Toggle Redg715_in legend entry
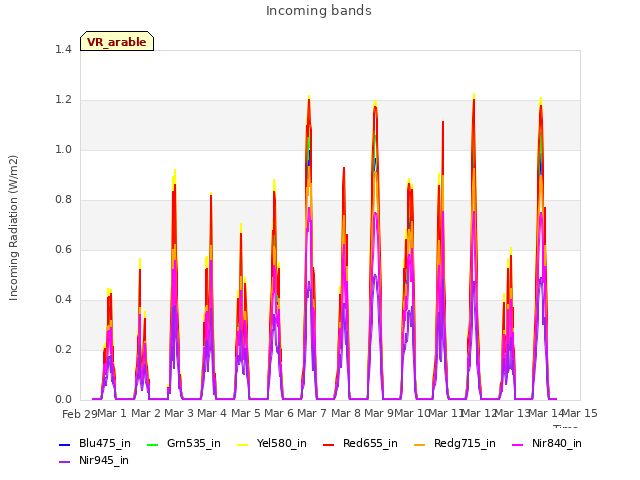Image resolution: width=640 pixels, height=480 pixels. pos(455,443)
